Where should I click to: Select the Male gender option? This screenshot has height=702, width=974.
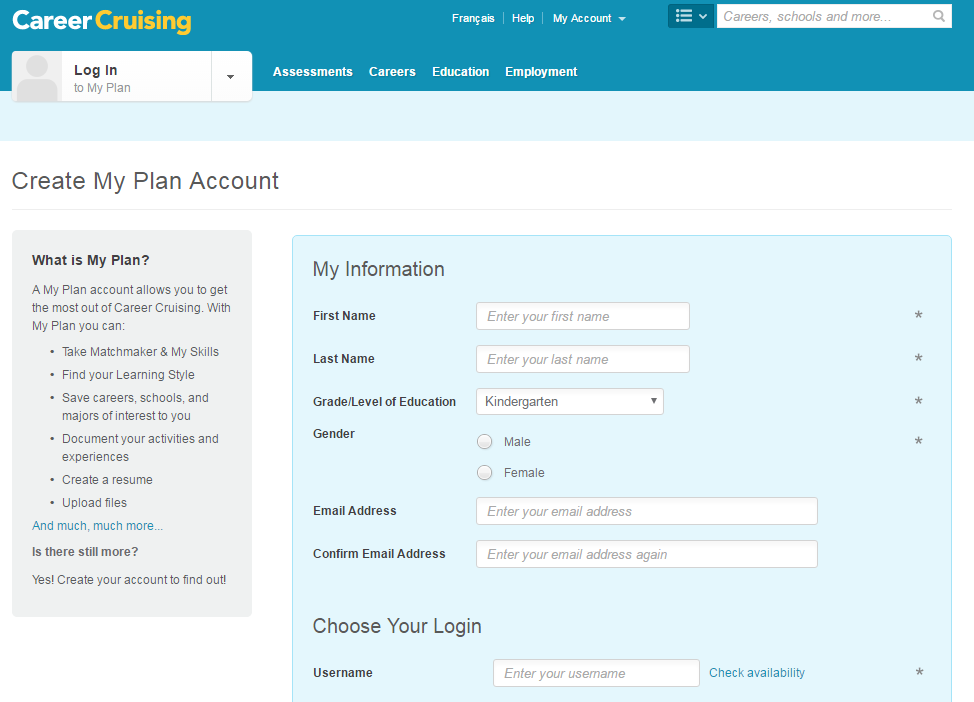click(x=485, y=442)
